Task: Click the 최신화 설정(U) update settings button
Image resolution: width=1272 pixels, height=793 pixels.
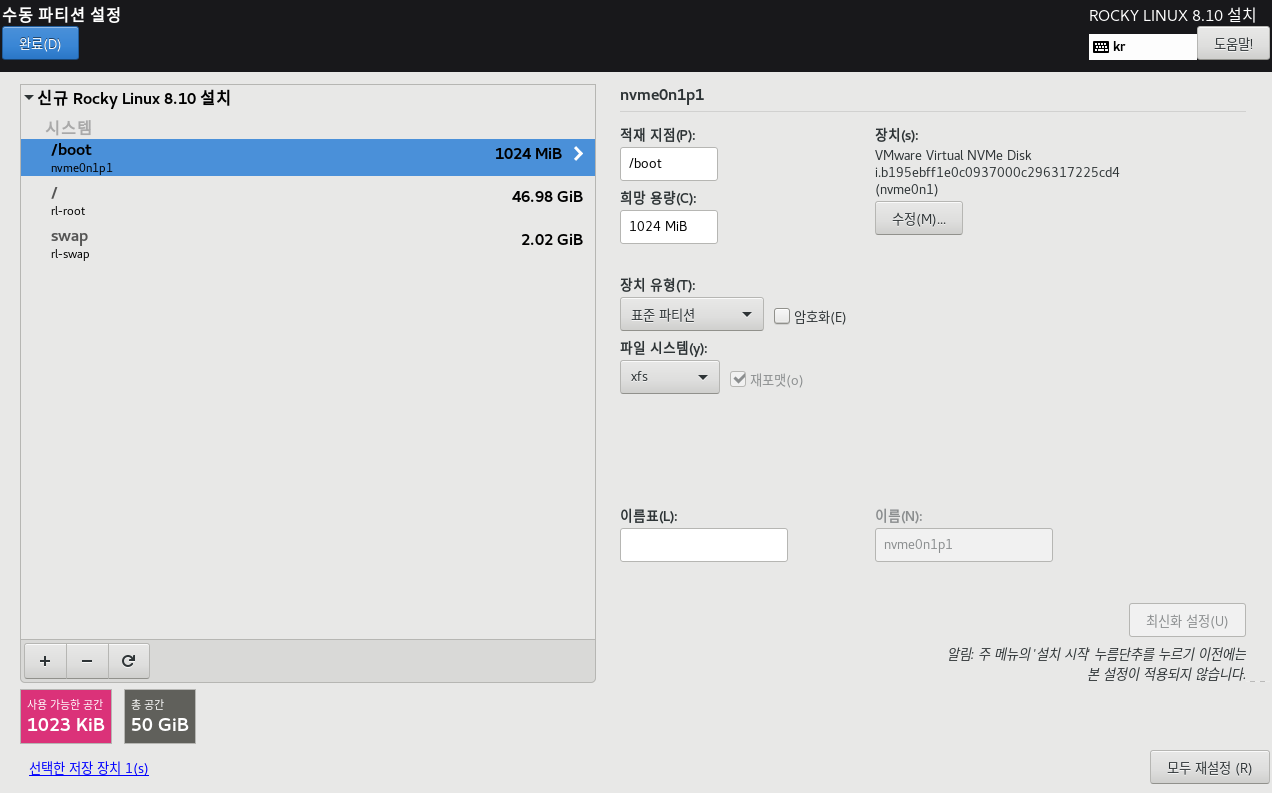Action: (x=1187, y=620)
